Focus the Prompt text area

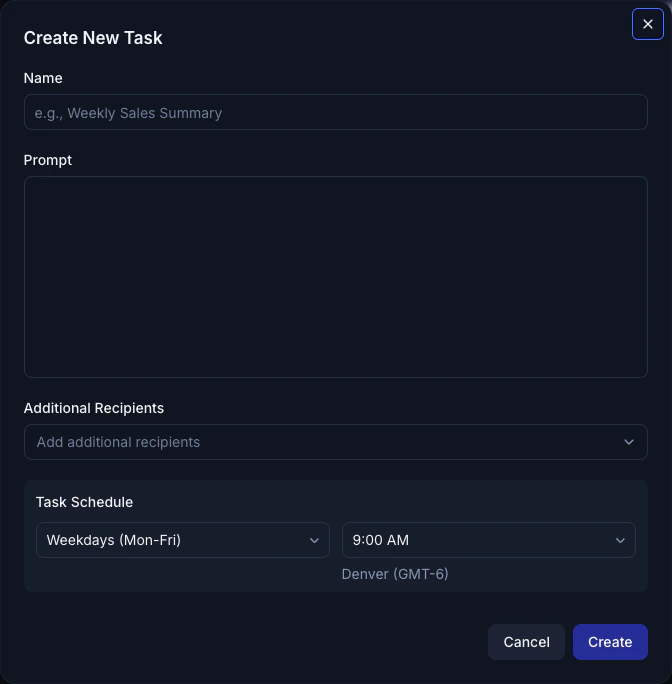coord(336,277)
